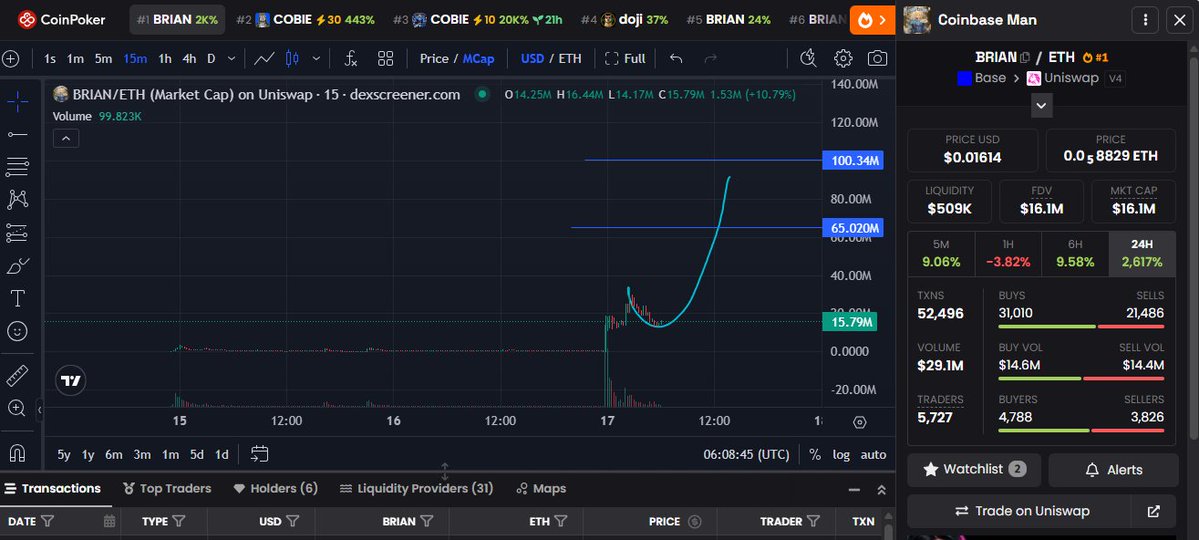Viewport: 1199px width, 540px height.
Task: Open the three-dot menu beside Coinbase Man
Action: click(1145, 20)
